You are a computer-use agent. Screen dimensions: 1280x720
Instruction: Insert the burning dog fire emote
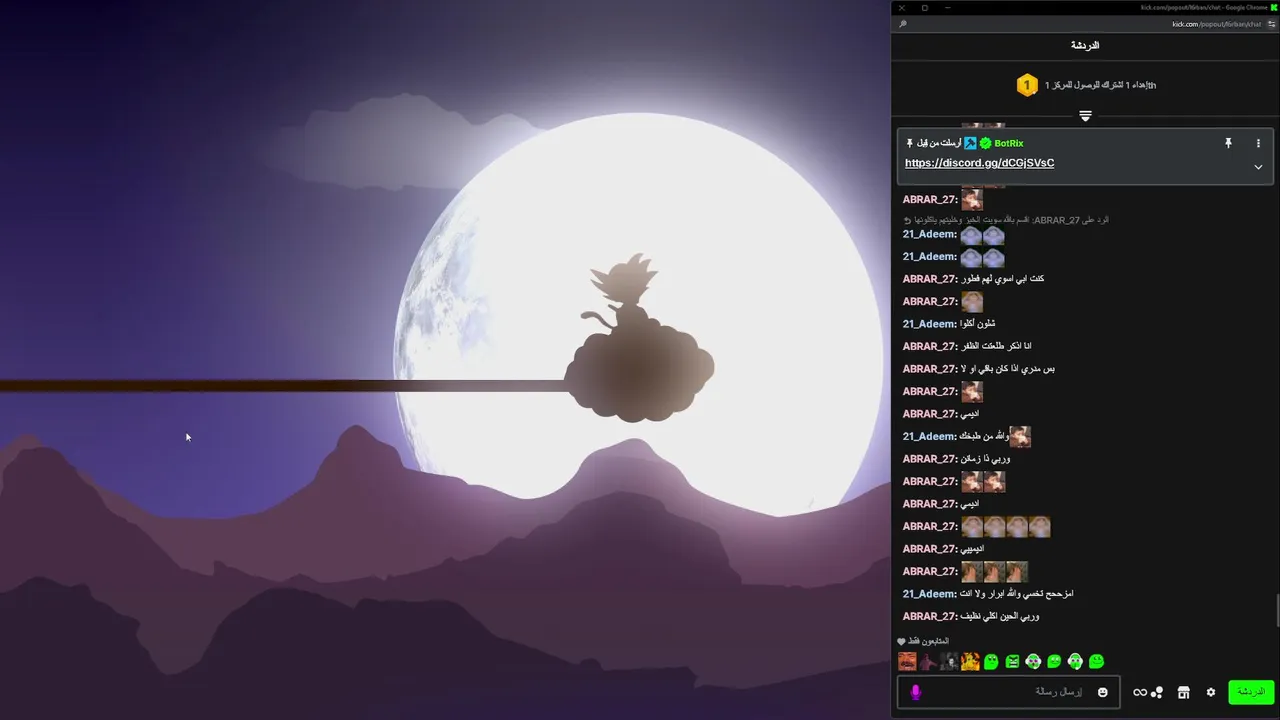coord(970,661)
